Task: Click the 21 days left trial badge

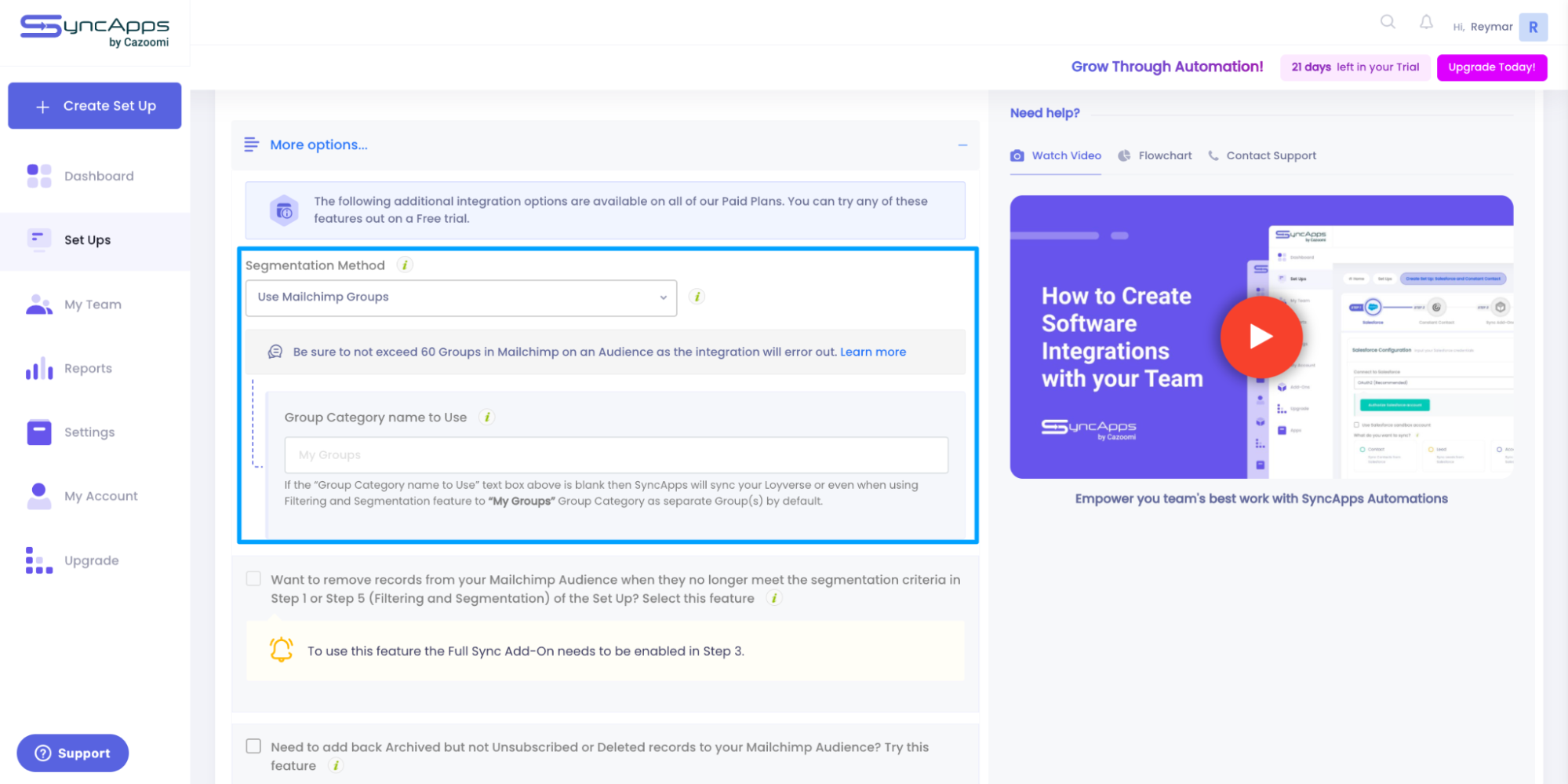Action: pyautogui.click(x=1355, y=67)
